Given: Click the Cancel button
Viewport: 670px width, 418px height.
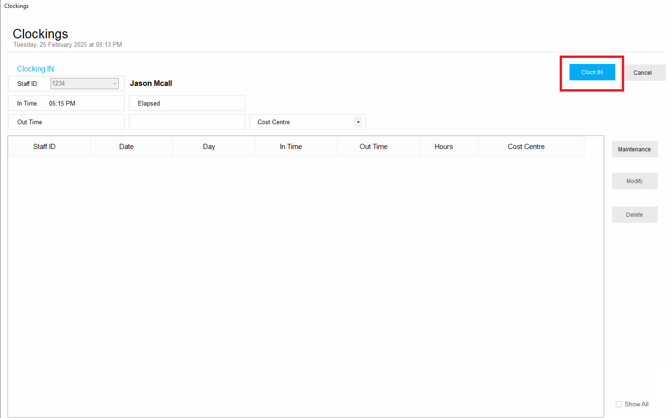Looking at the screenshot, I should (x=642, y=73).
